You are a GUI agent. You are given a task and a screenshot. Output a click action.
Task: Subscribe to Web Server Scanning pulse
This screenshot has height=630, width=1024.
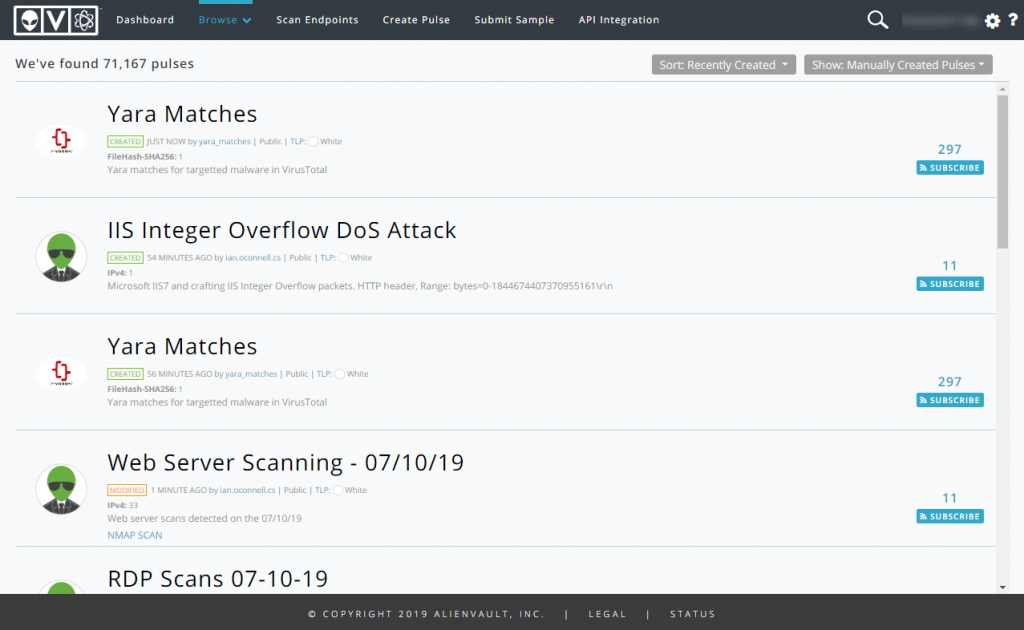click(950, 516)
